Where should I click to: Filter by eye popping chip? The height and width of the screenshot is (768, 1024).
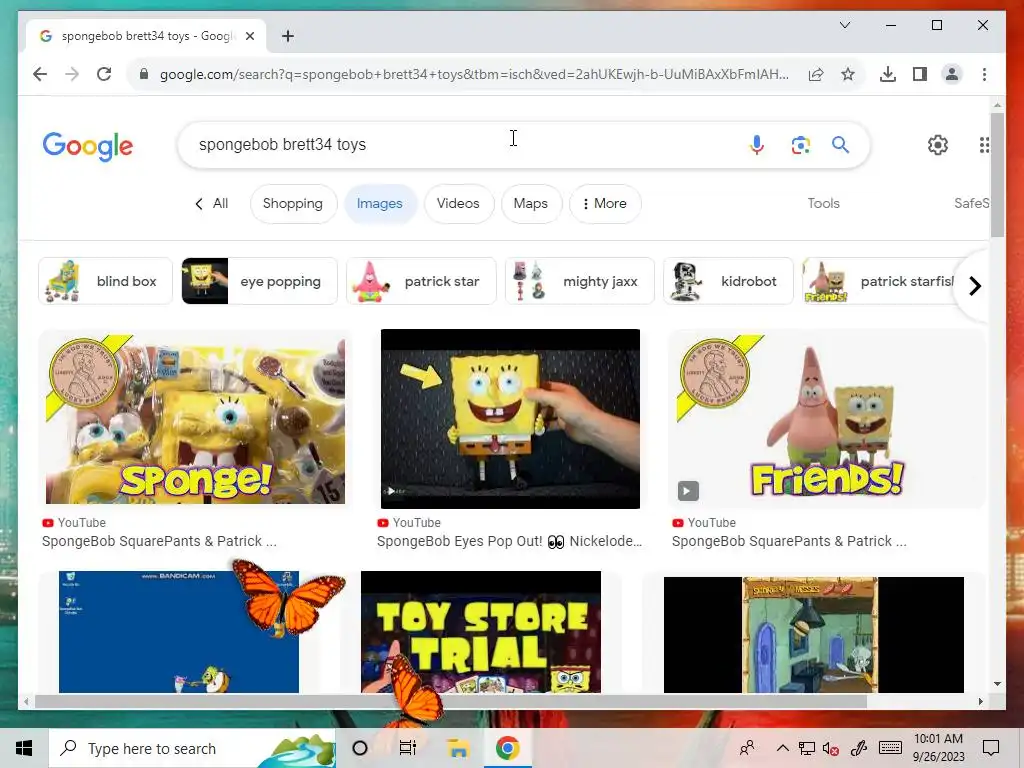[259, 281]
